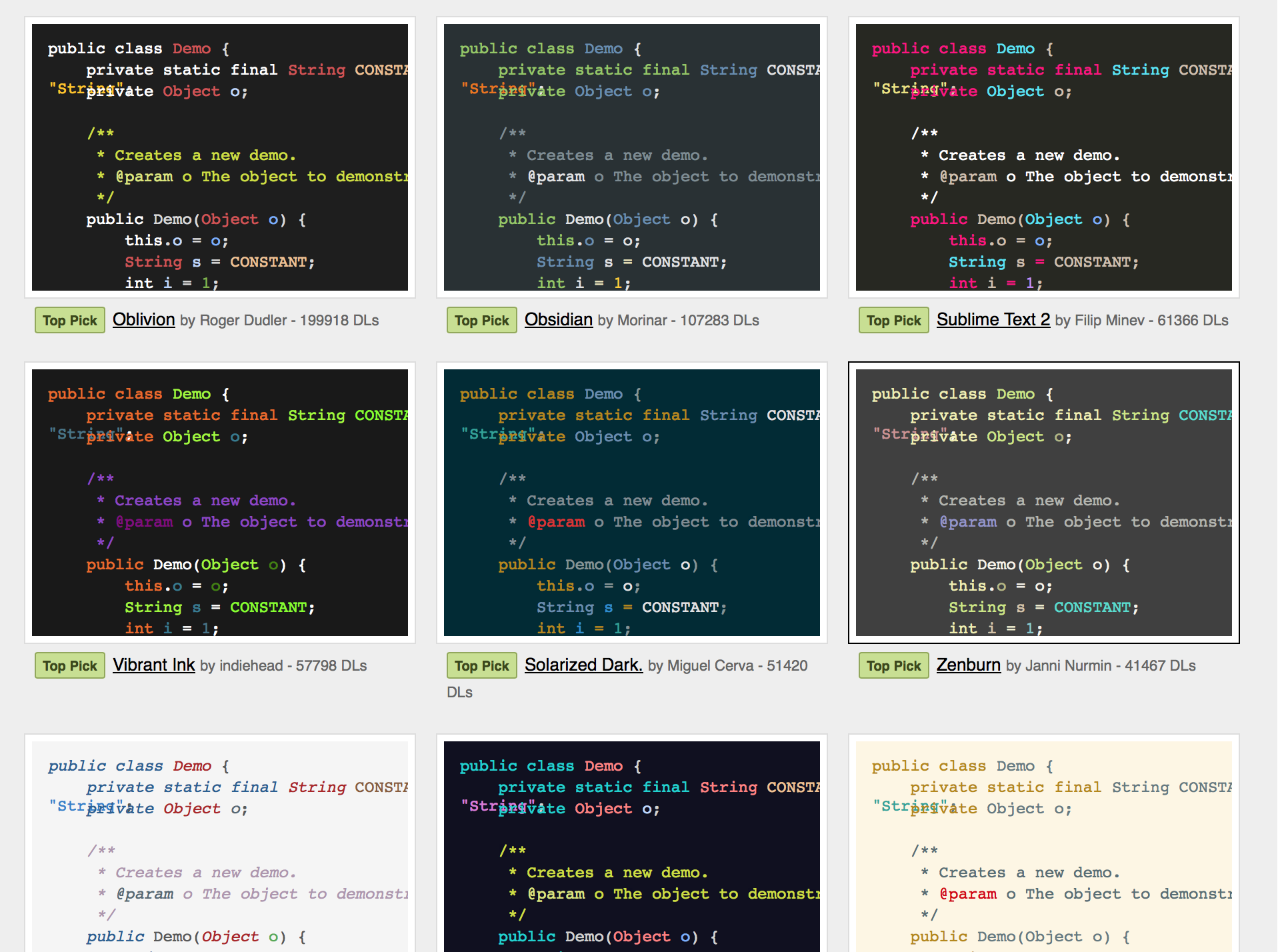Click the cream-colored theme preview at bottom right

point(1044,847)
